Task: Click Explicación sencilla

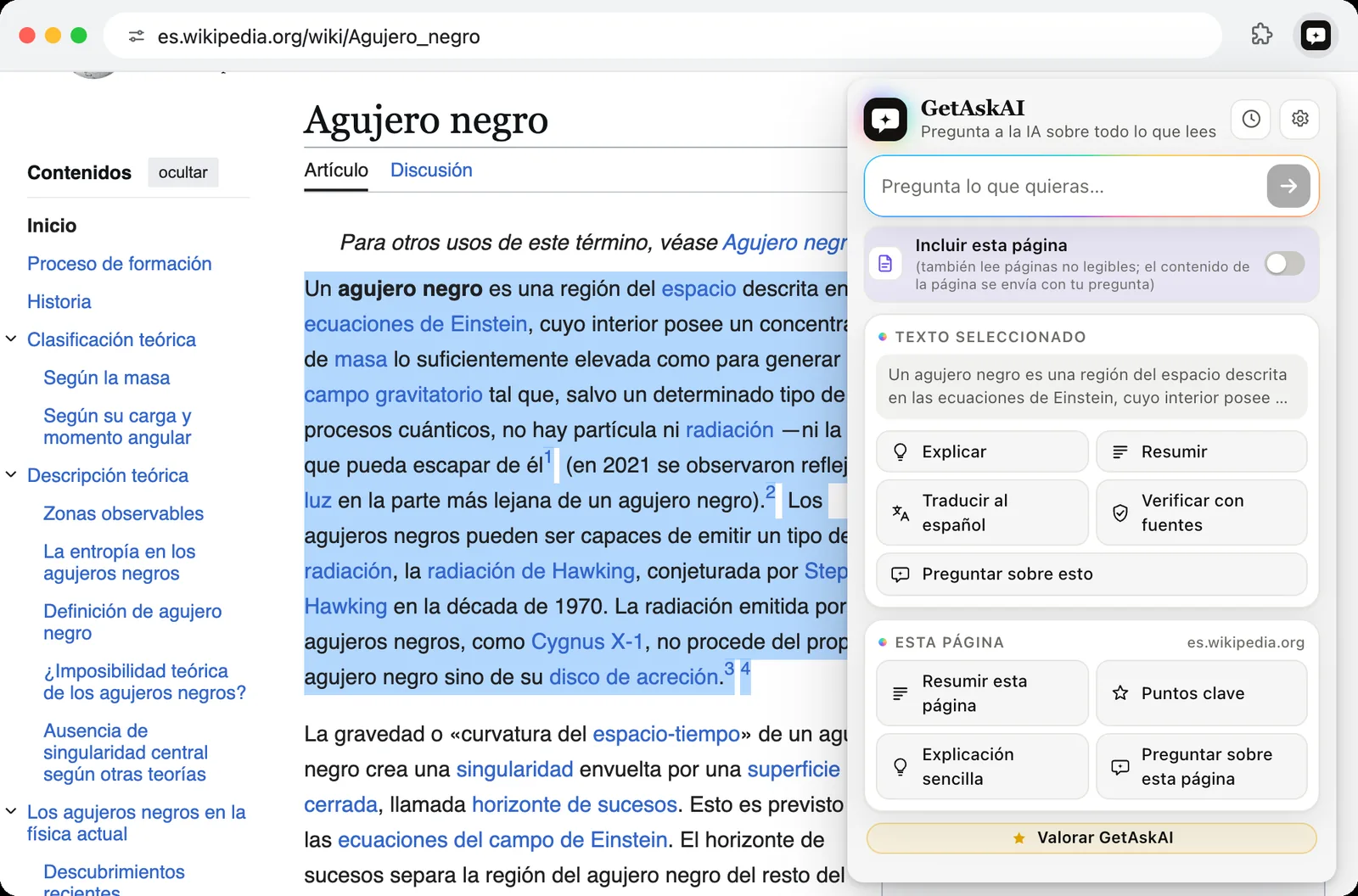Action: [982, 766]
